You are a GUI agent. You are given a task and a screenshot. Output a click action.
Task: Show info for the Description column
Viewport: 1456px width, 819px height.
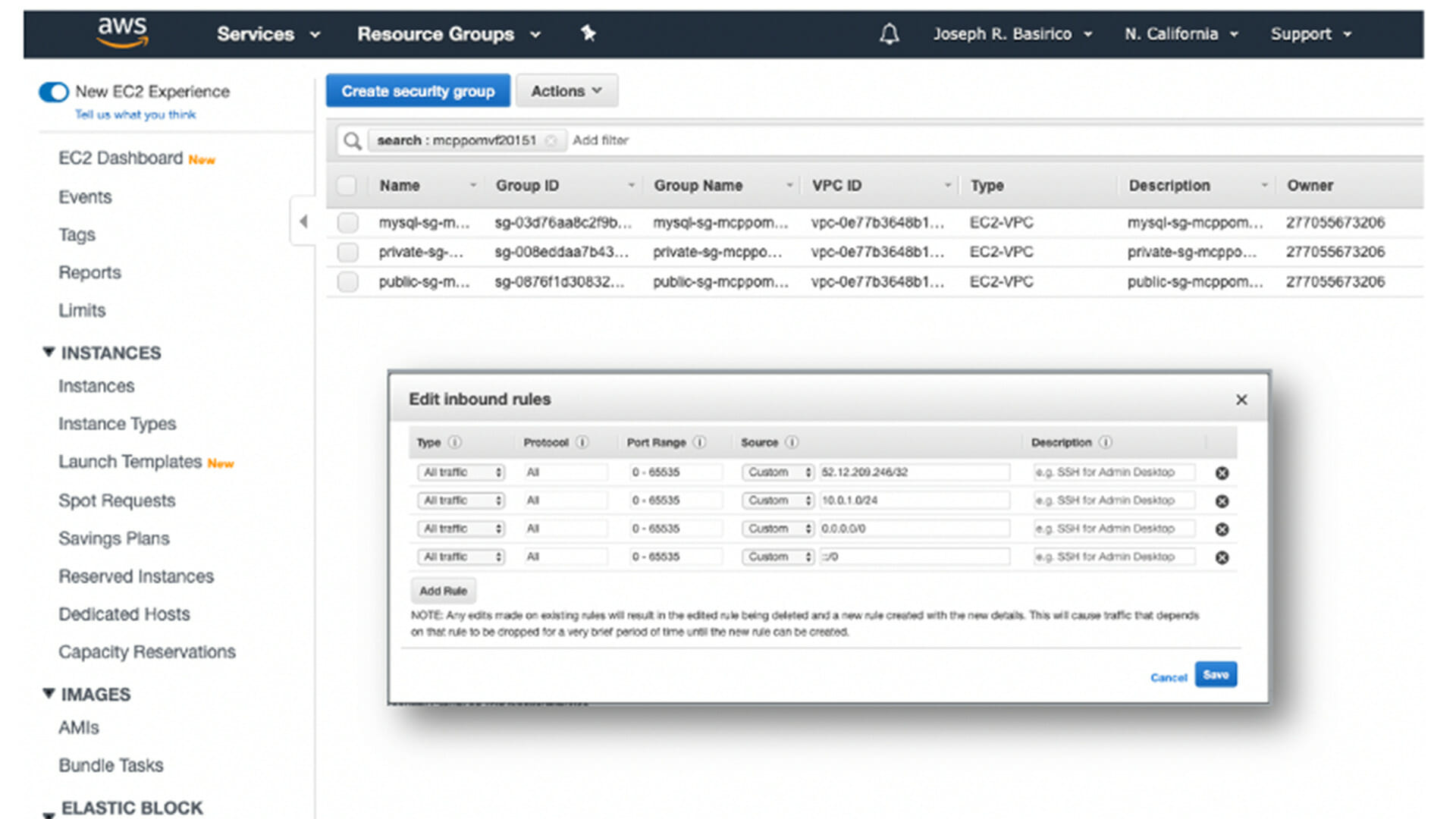click(x=1105, y=442)
